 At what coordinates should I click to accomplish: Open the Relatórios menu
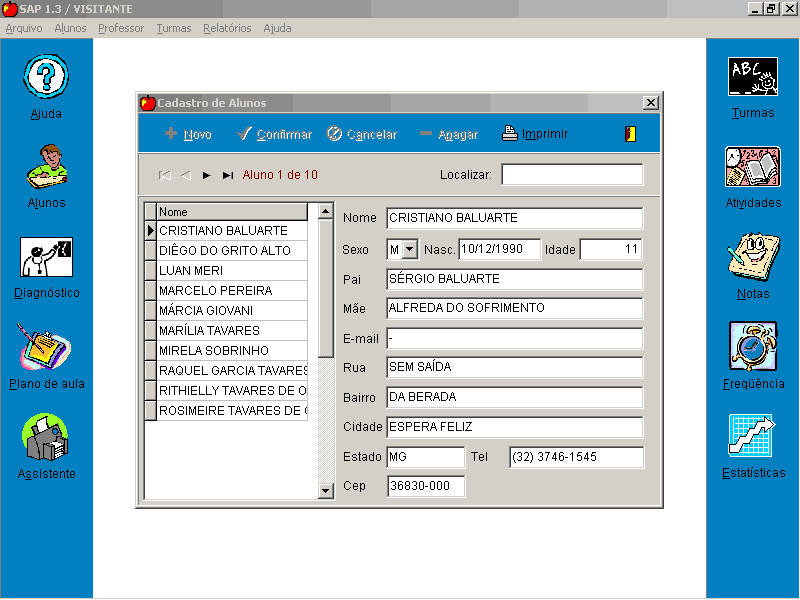(x=227, y=28)
